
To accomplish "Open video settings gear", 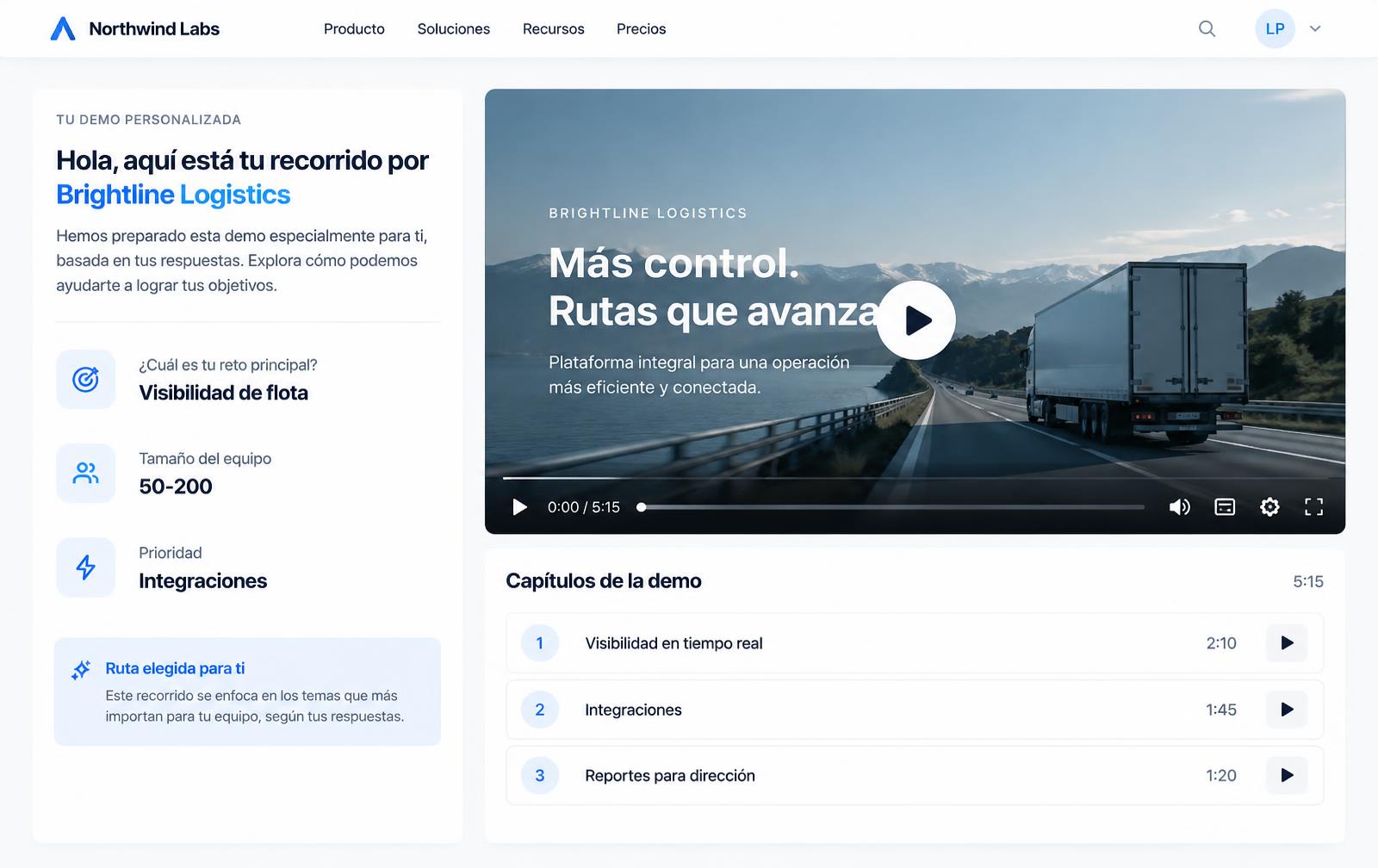I will 1269,507.
